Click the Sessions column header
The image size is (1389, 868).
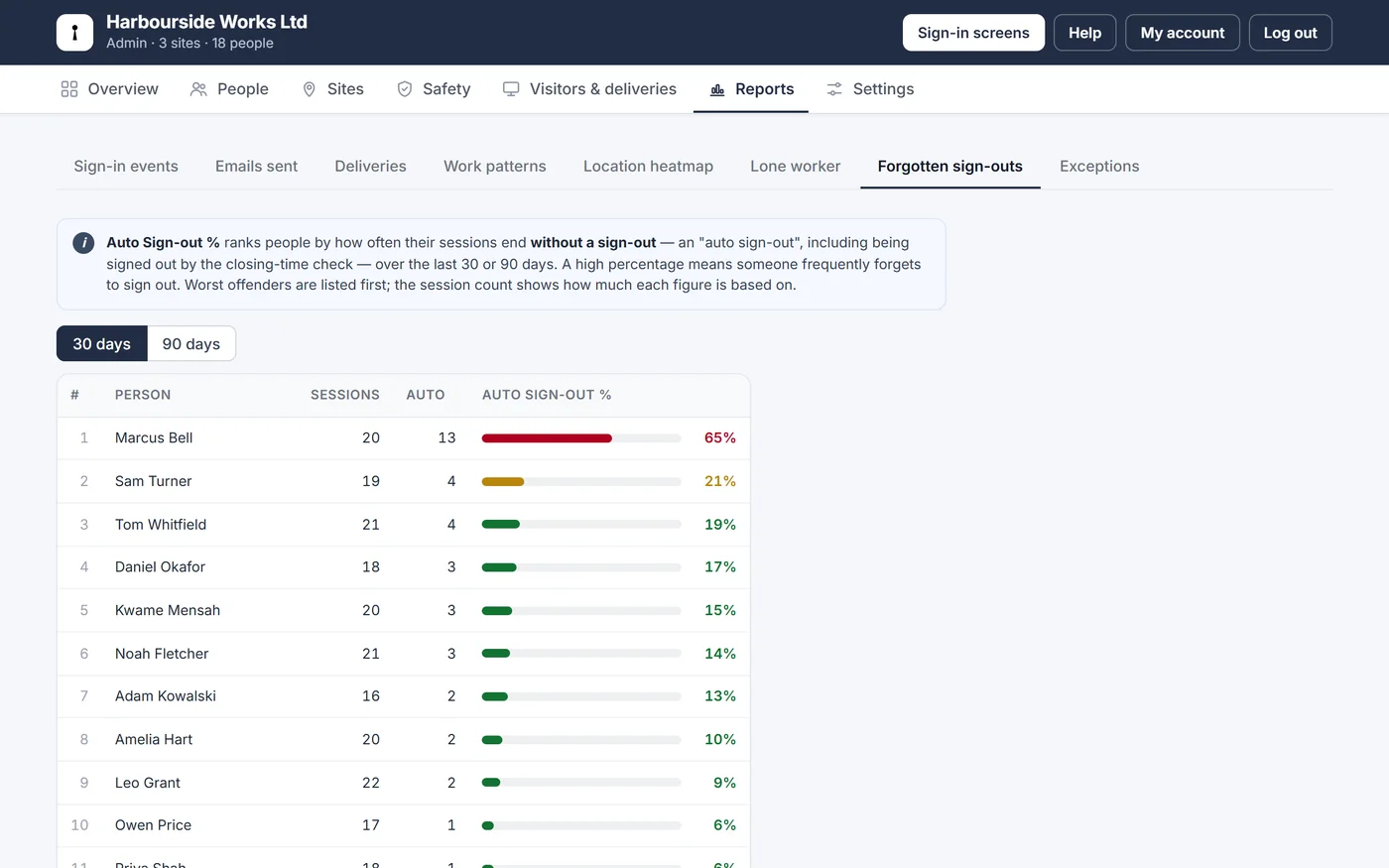click(x=345, y=395)
